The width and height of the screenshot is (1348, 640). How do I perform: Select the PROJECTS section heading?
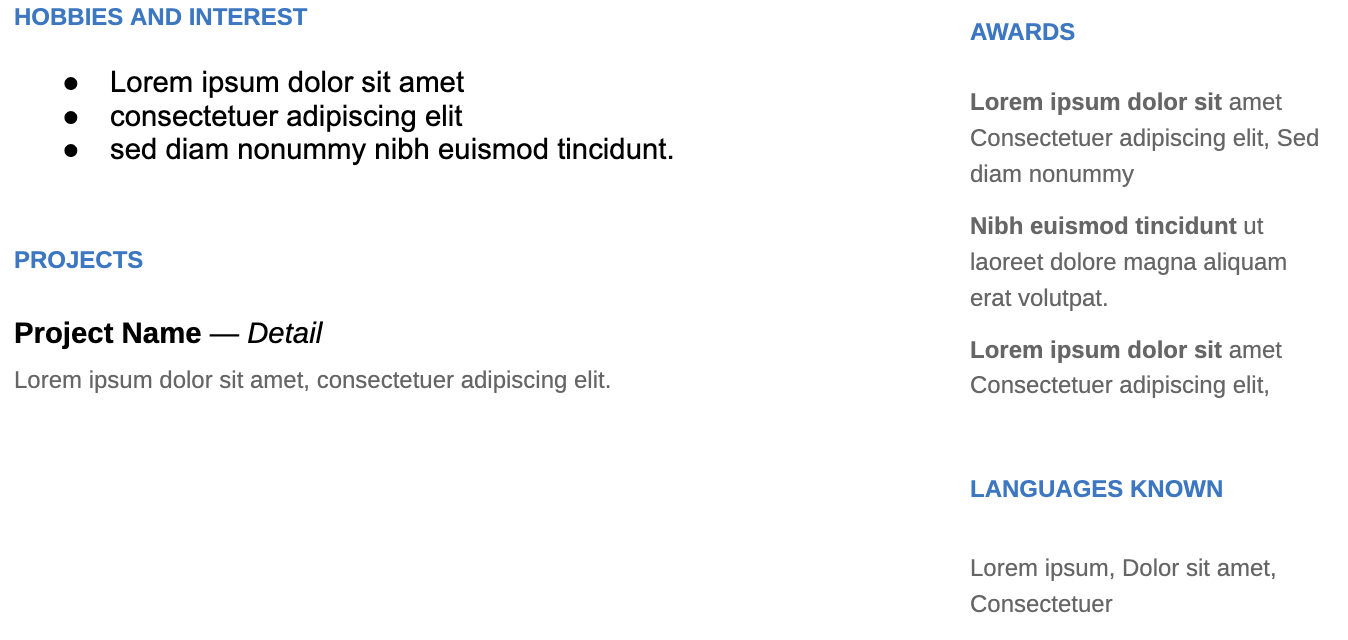78,260
